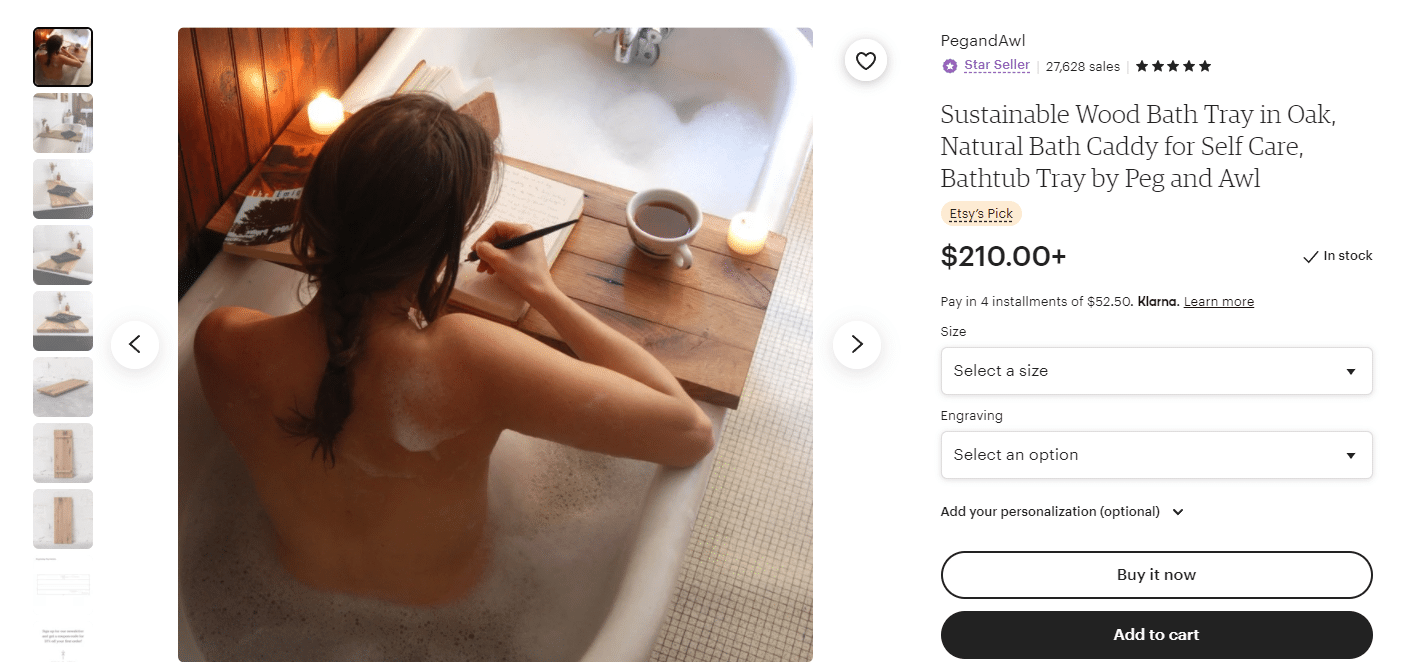Go to previous product photo arrow

[x=135, y=345]
